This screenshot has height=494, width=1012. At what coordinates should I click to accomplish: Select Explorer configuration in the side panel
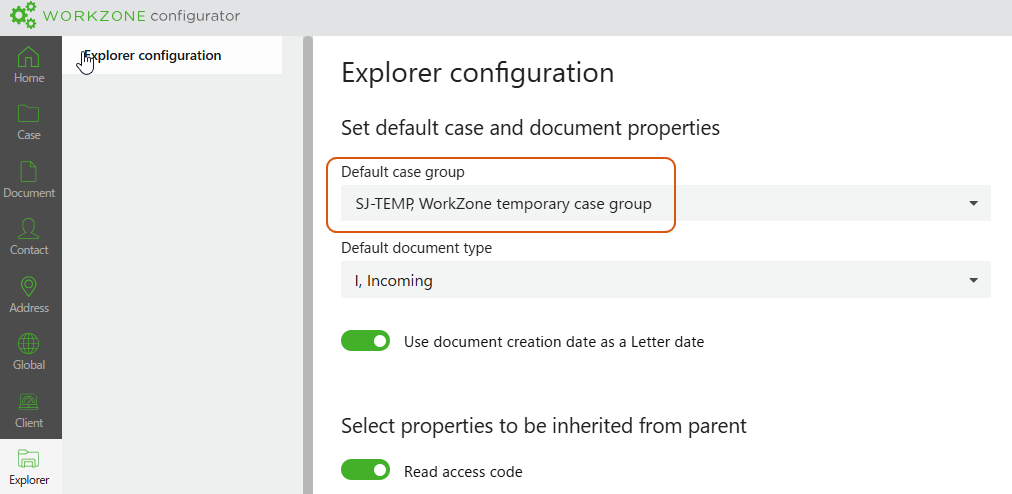[152, 56]
